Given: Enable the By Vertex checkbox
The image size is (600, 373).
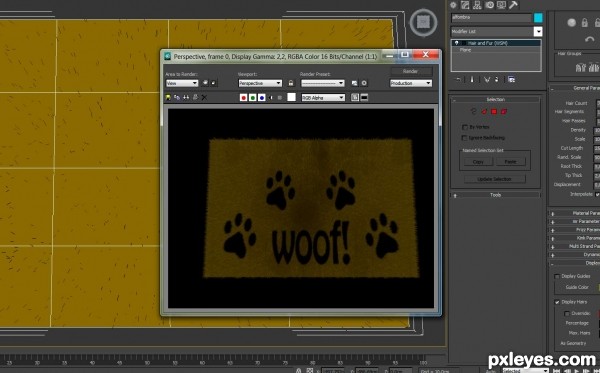Looking at the screenshot, I should [465, 127].
